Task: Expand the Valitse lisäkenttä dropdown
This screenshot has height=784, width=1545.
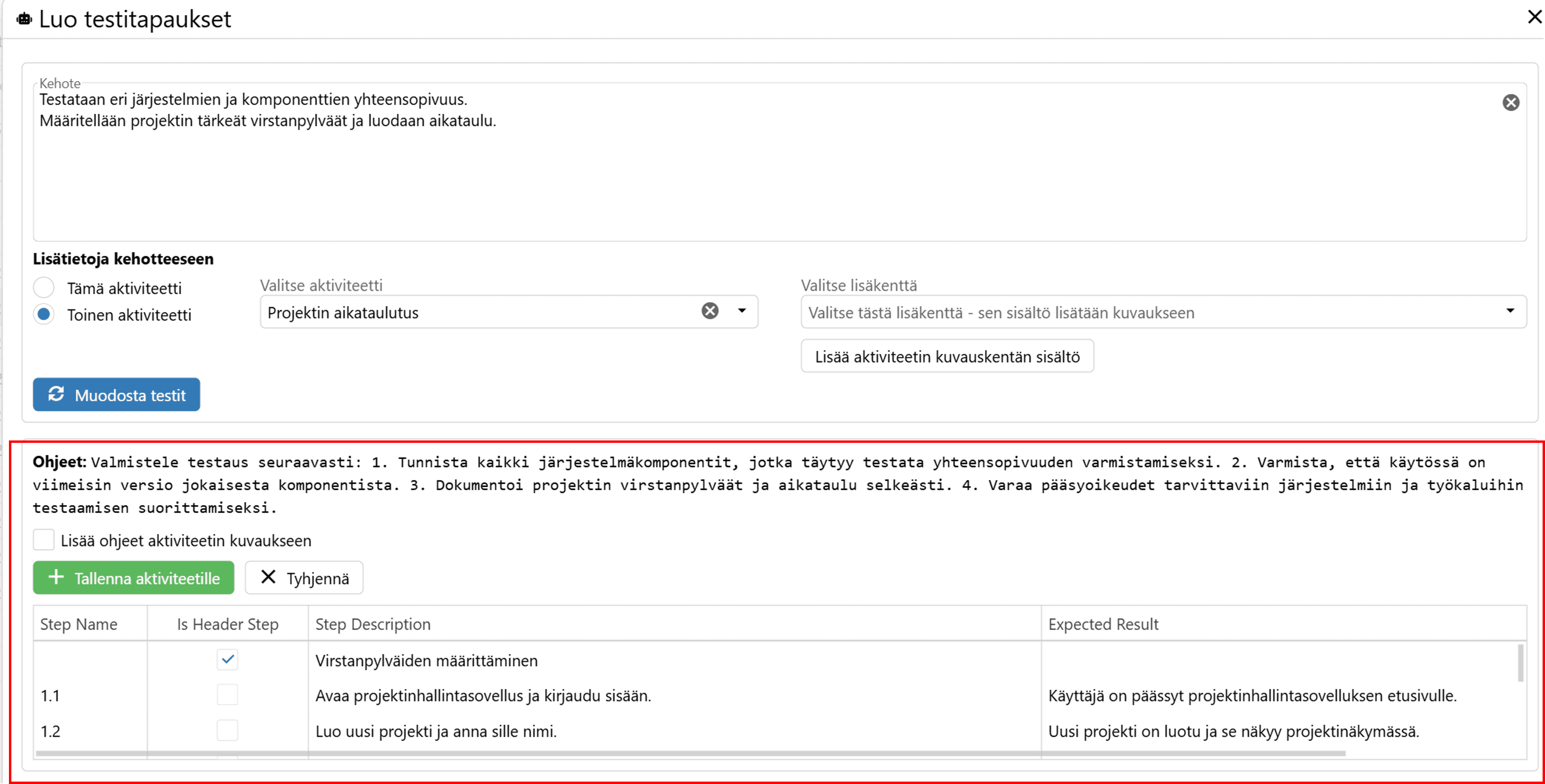Action: [x=1510, y=311]
